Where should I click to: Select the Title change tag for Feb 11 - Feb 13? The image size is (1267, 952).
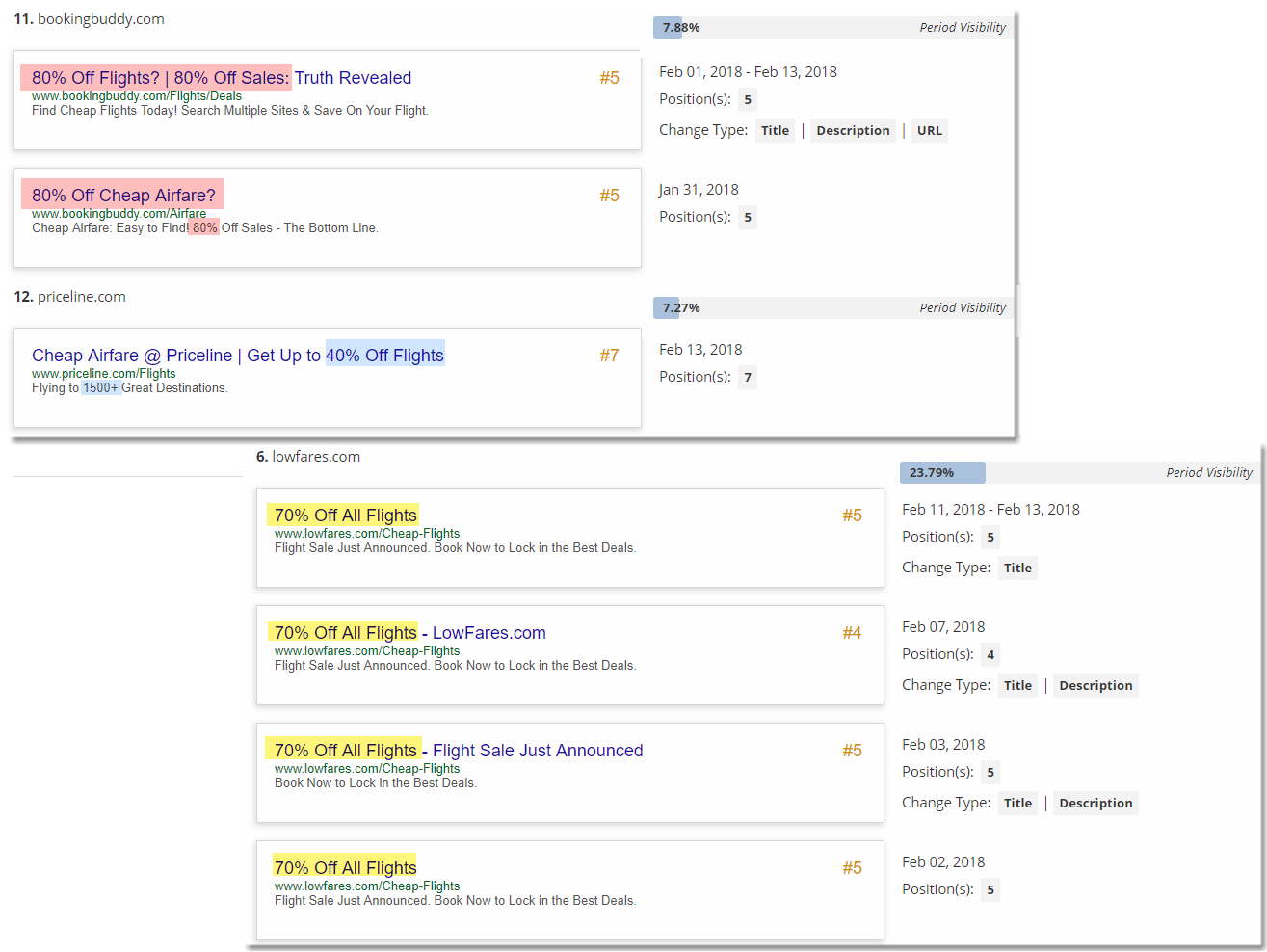pyautogui.click(x=1017, y=569)
